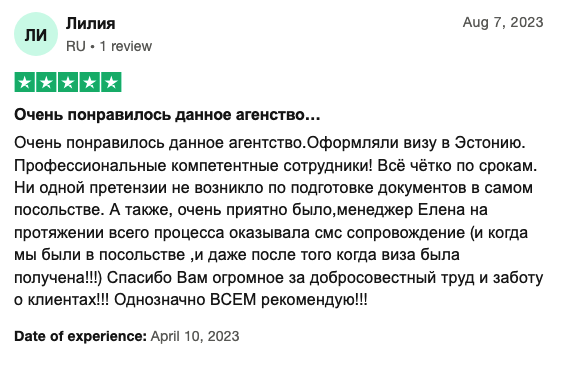Click the second green rating star
This screenshot has width=569, height=367.
pos(46,82)
